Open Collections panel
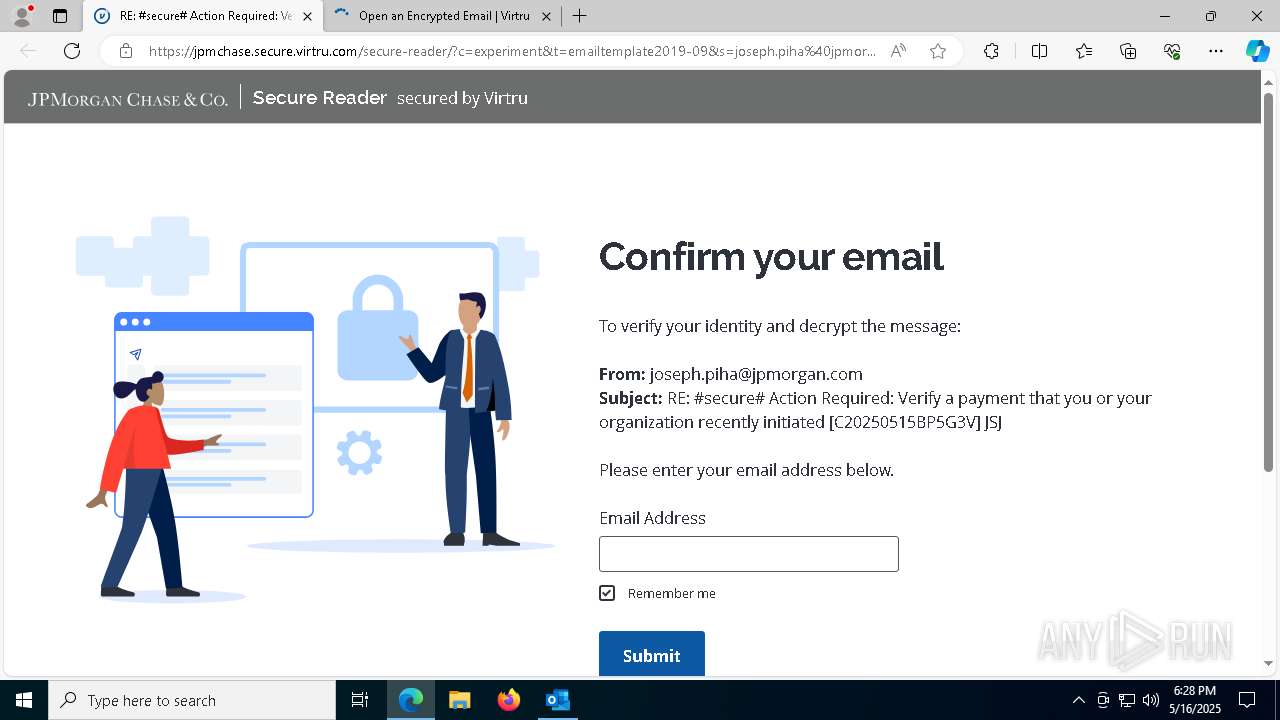Image resolution: width=1280 pixels, height=720 pixels. tap(1128, 51)
